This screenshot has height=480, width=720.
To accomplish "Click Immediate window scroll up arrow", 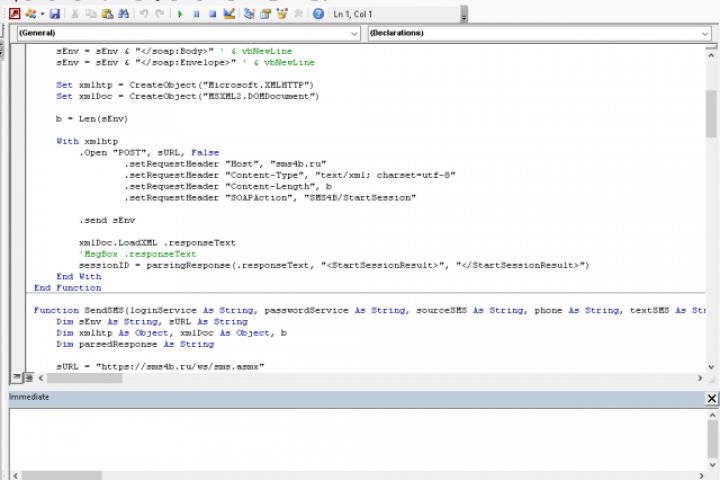I will (713, 415).
